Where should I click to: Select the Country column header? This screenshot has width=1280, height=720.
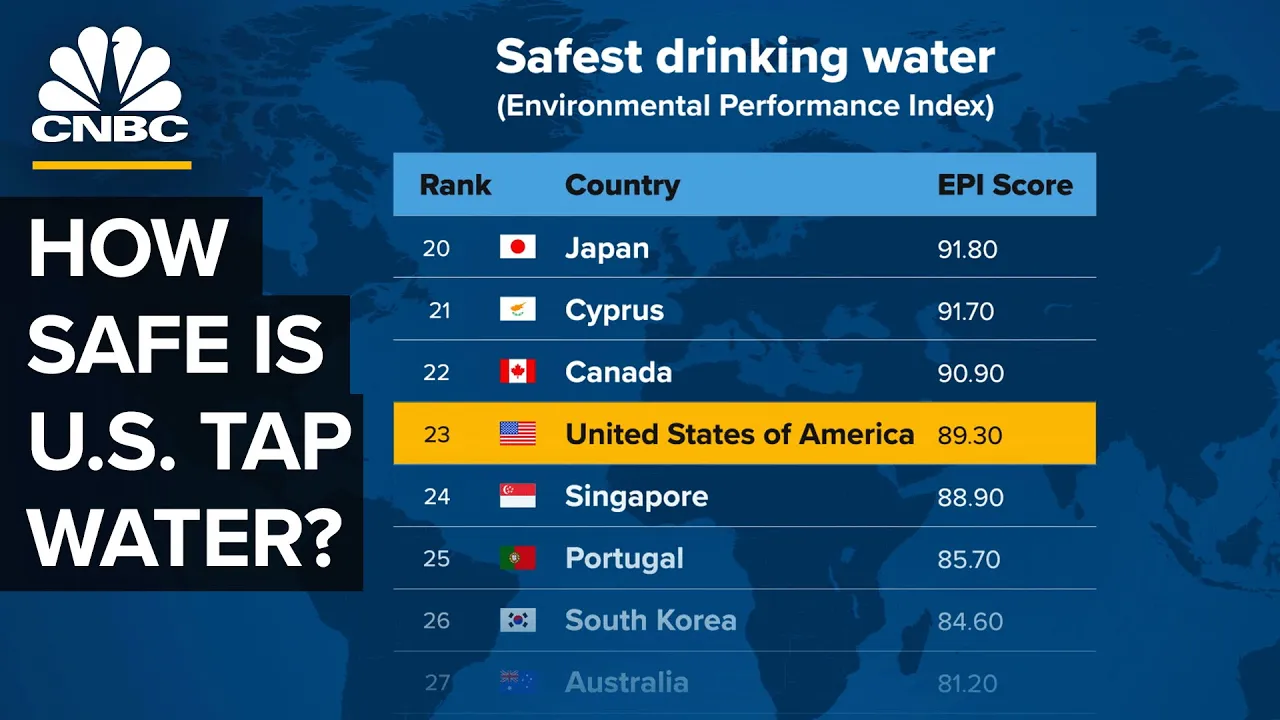pyautogui.click(x=622, y=185)
